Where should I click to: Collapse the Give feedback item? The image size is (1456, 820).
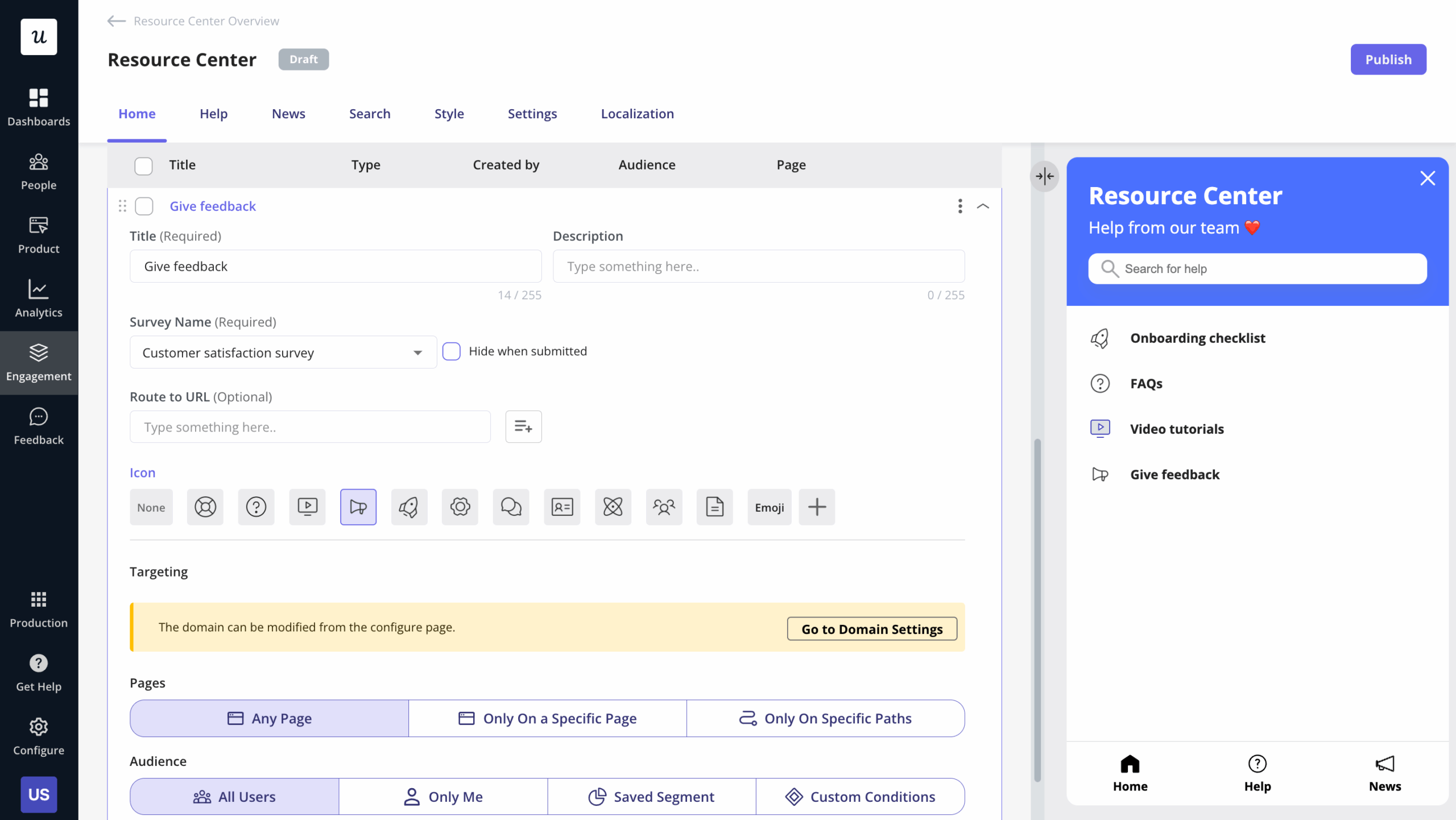pyautogui.click(x=983, y=206)
